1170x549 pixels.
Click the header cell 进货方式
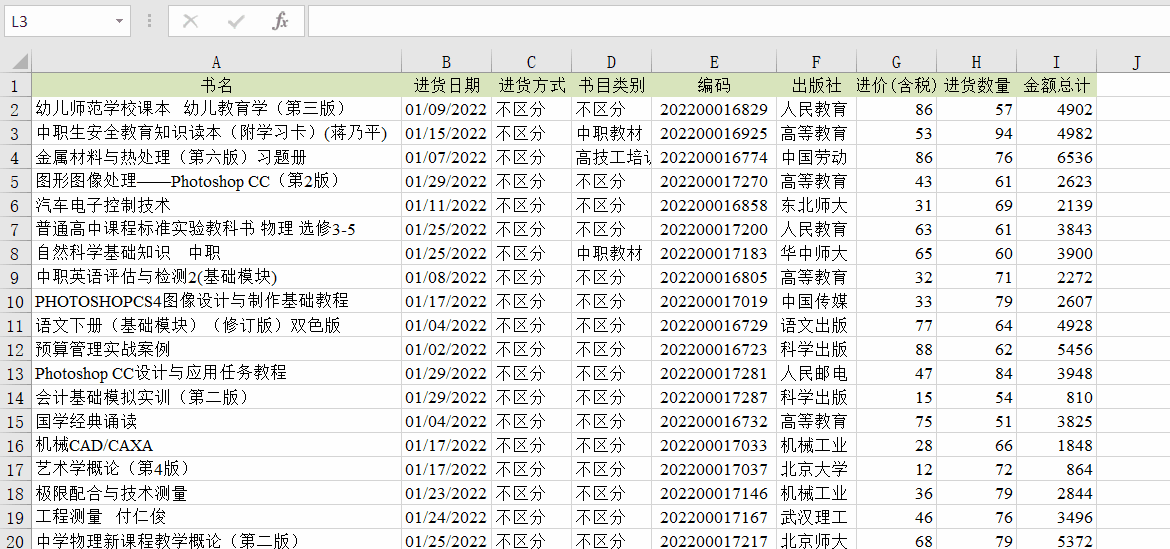click(x=531, y=85)
